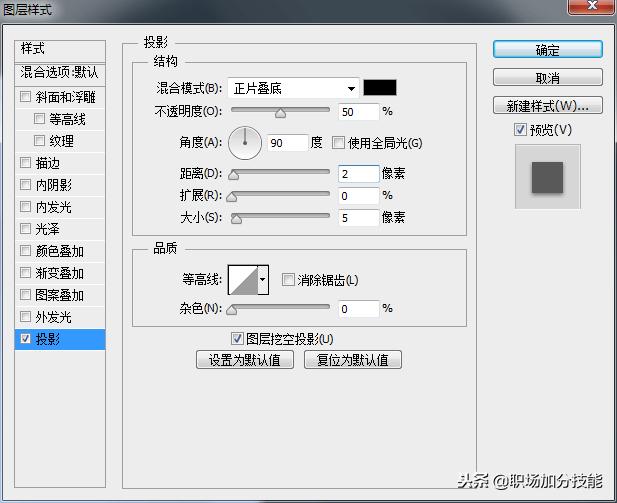Focus the angle value field
Image resolution: width=617 pixels, height=503 pixels.
pyautogui.click(x=288, y=143)
